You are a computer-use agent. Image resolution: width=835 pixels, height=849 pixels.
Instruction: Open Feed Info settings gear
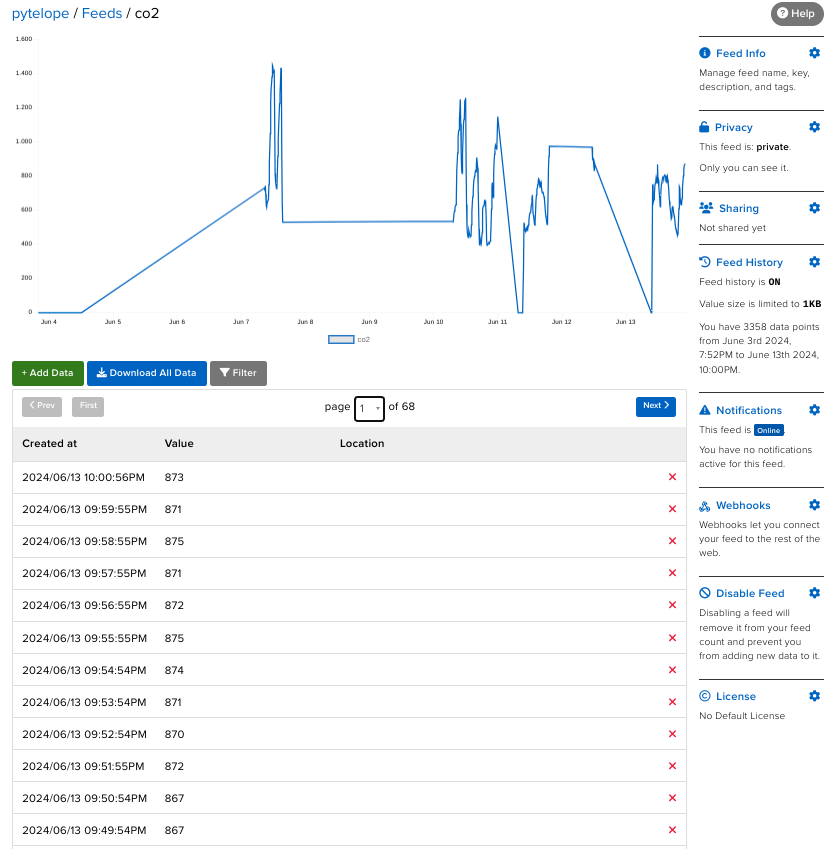814,53
